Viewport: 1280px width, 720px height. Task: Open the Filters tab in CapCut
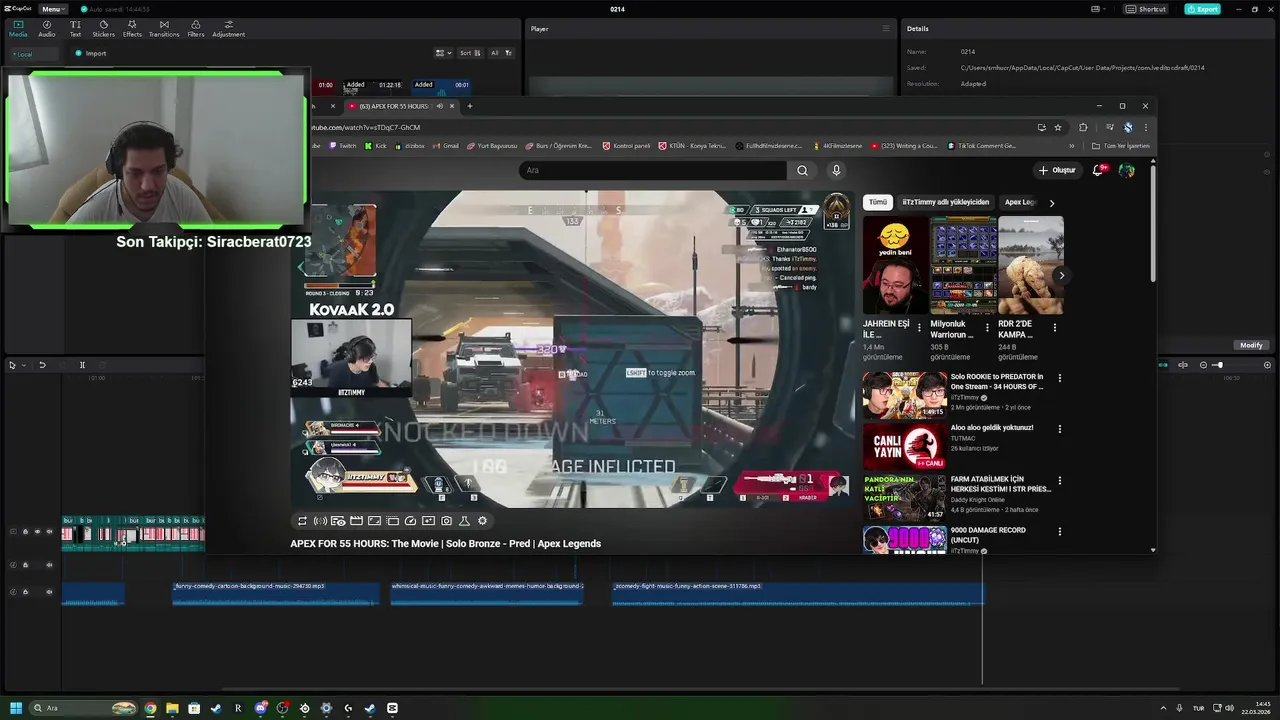[196, 28]
